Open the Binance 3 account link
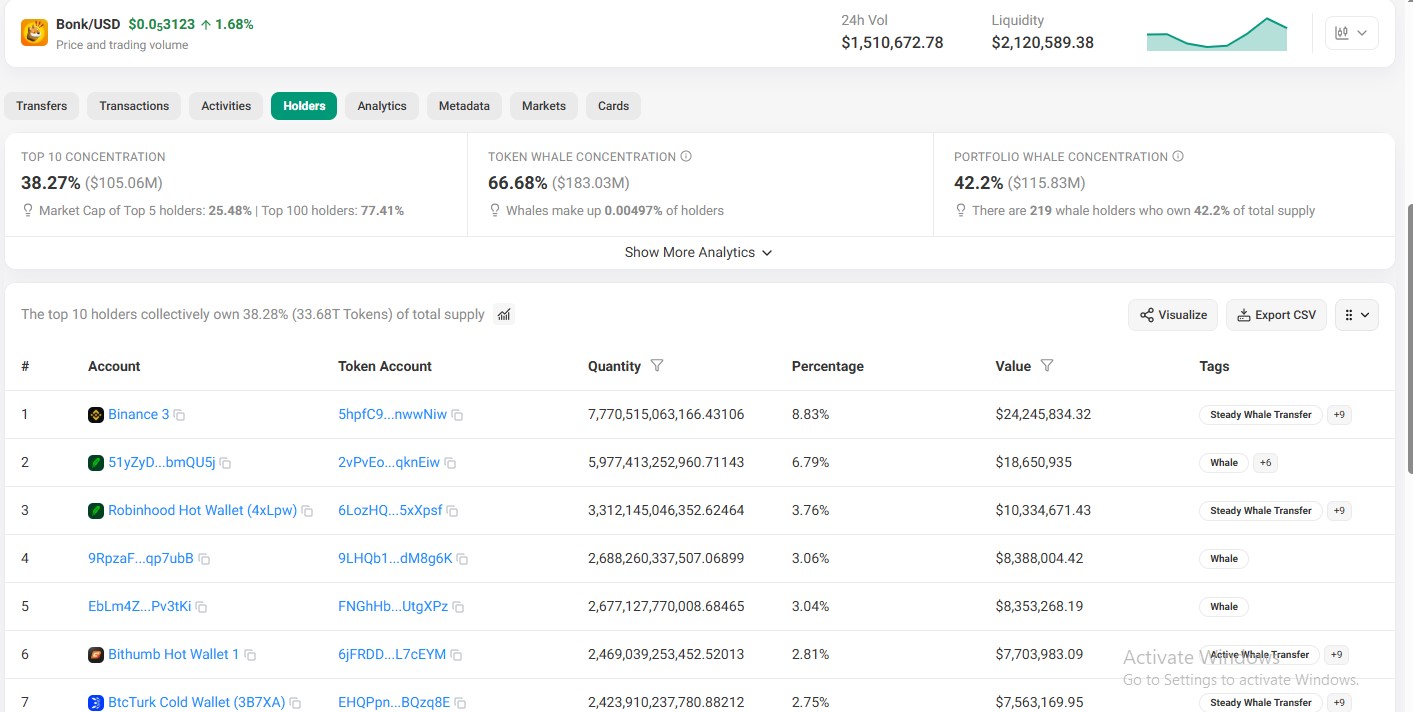This screenshot has width=1413, height=712. click(x=139, y=414)
